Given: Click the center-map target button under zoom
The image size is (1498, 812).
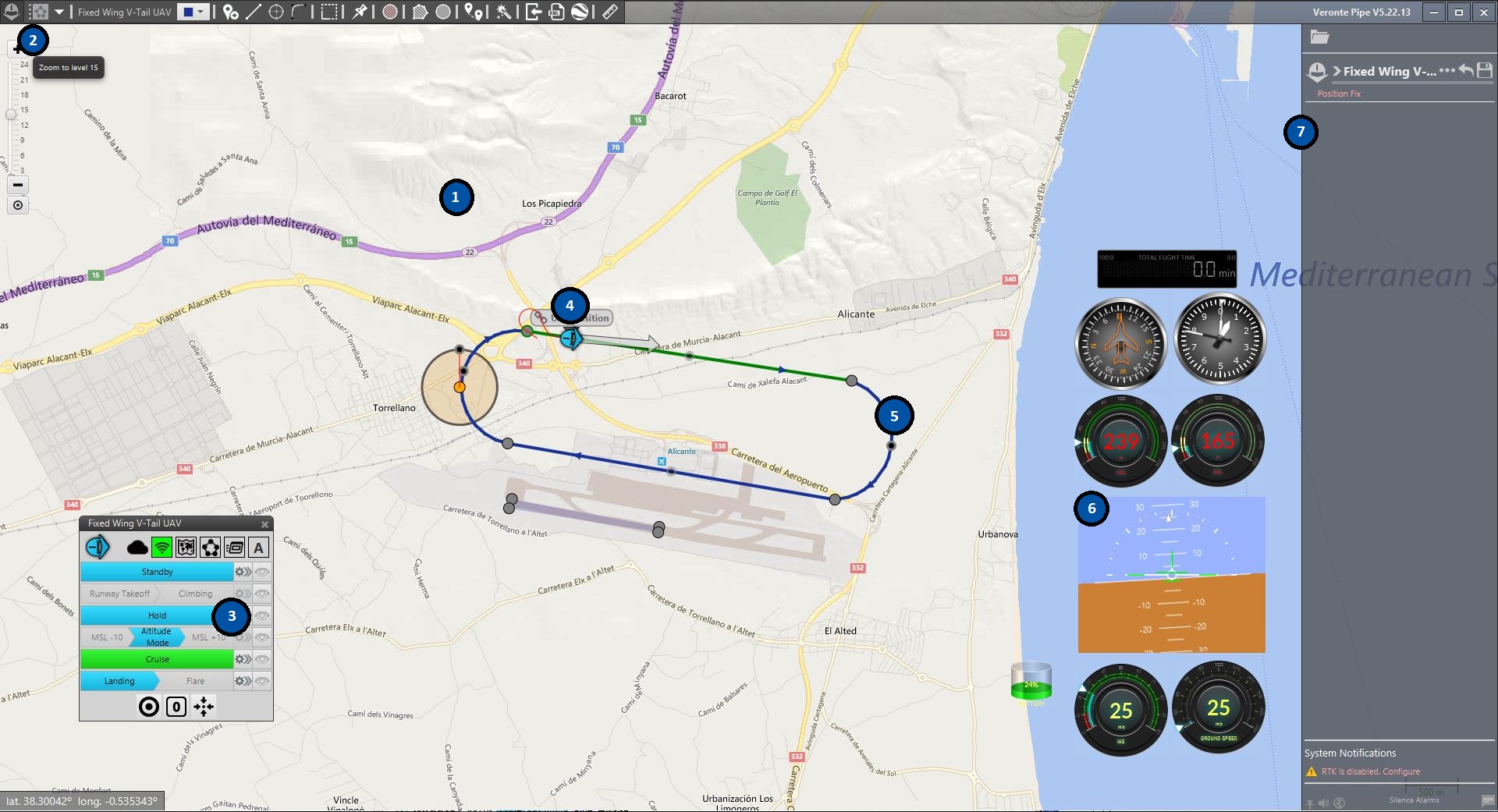Looking at the screenshot, I should pyautogui.click(x=18, y=205).
